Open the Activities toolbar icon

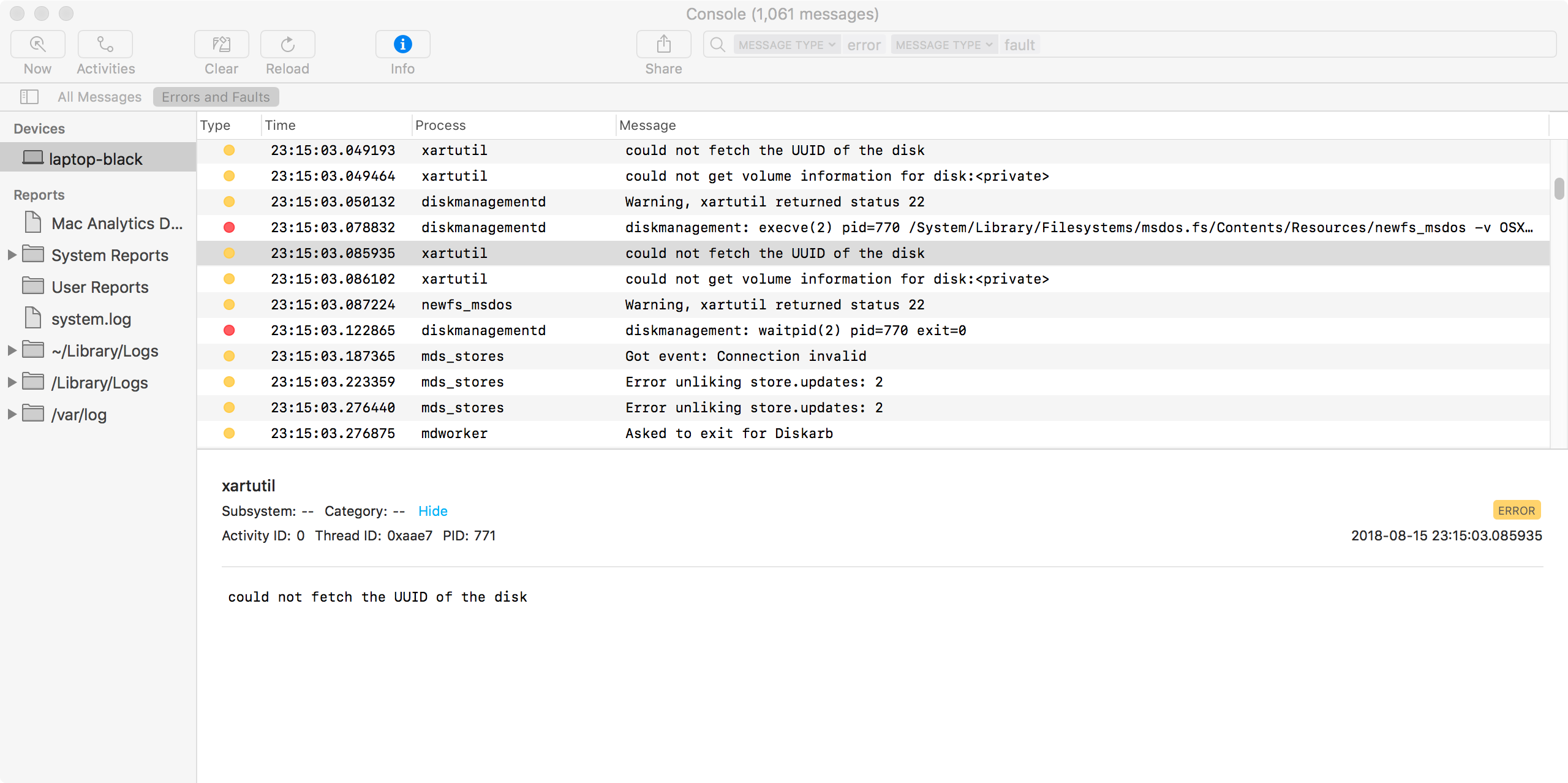click(x=105, y=45)
